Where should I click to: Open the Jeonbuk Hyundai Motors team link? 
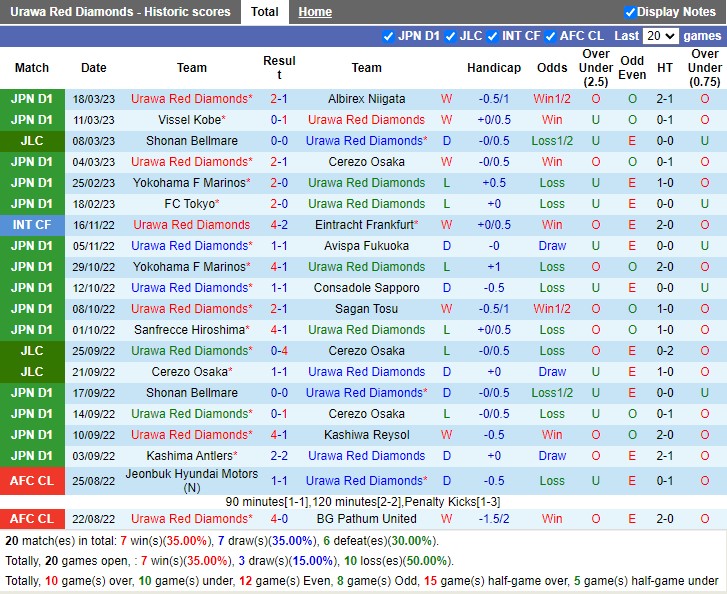(192, 474)
